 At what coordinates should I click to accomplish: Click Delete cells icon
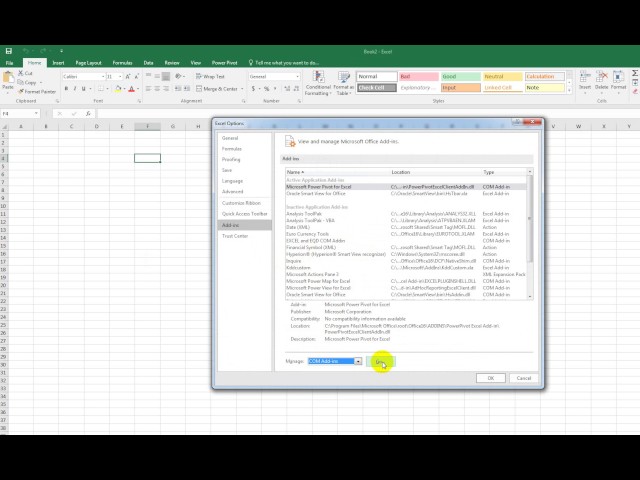pos(602,76)
